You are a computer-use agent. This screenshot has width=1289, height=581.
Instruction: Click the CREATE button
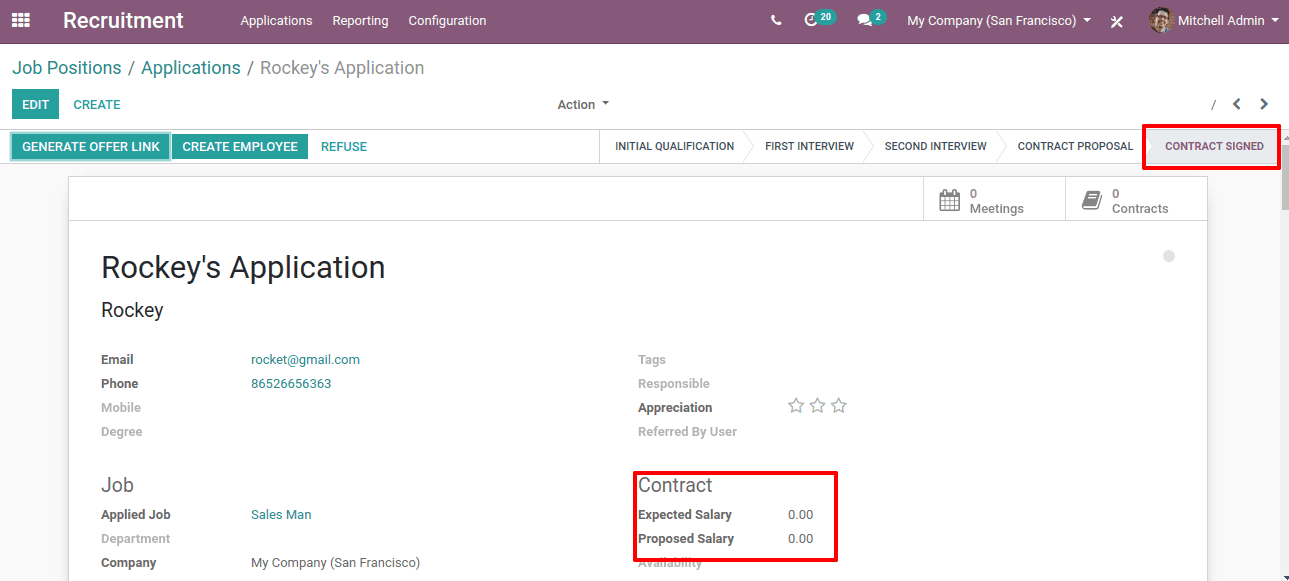[x=97, y=104]
